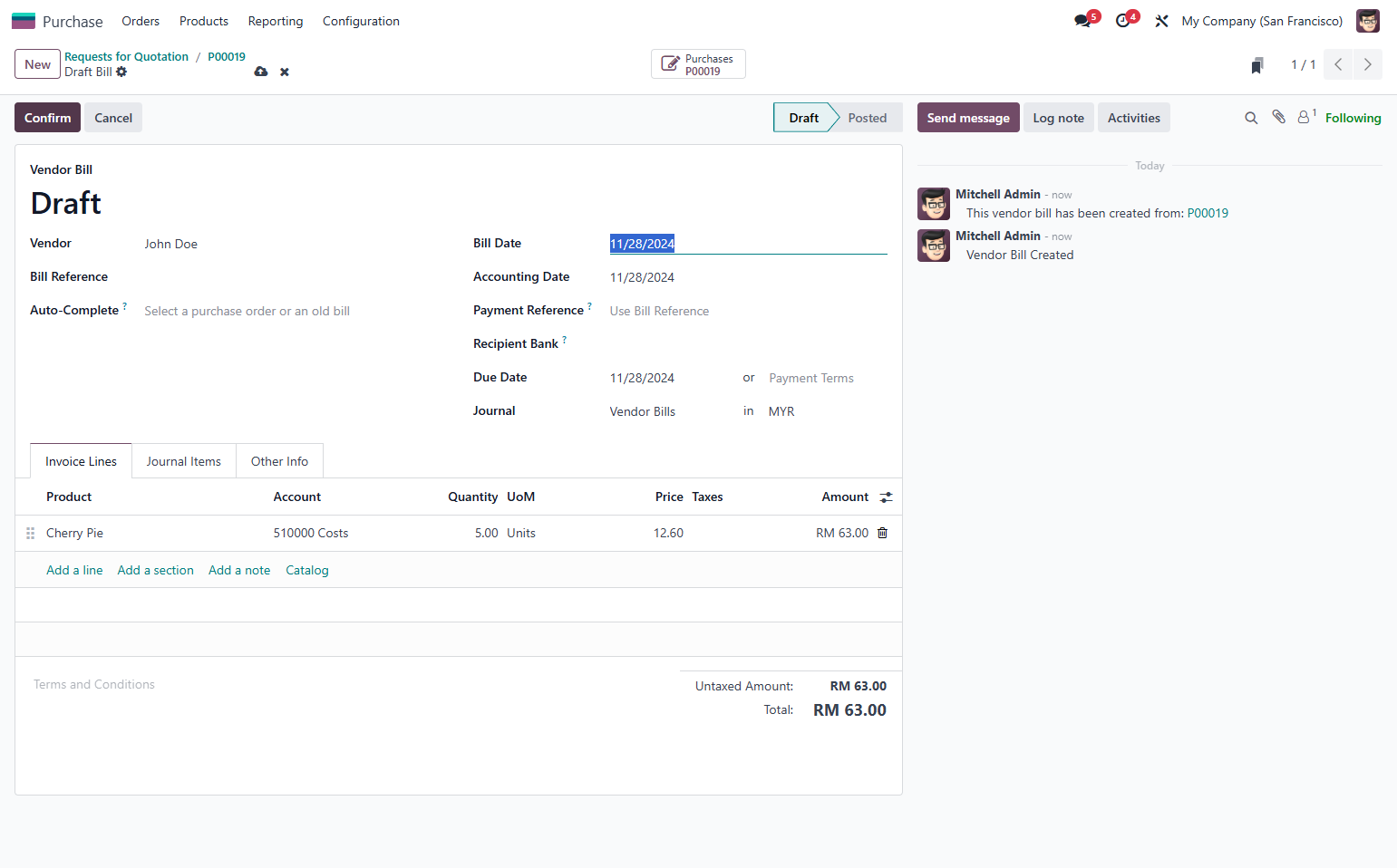Screen dimensions: 1397x868
Task: Confirm the draft vendor bill
Action: click(x=47, y=118)
